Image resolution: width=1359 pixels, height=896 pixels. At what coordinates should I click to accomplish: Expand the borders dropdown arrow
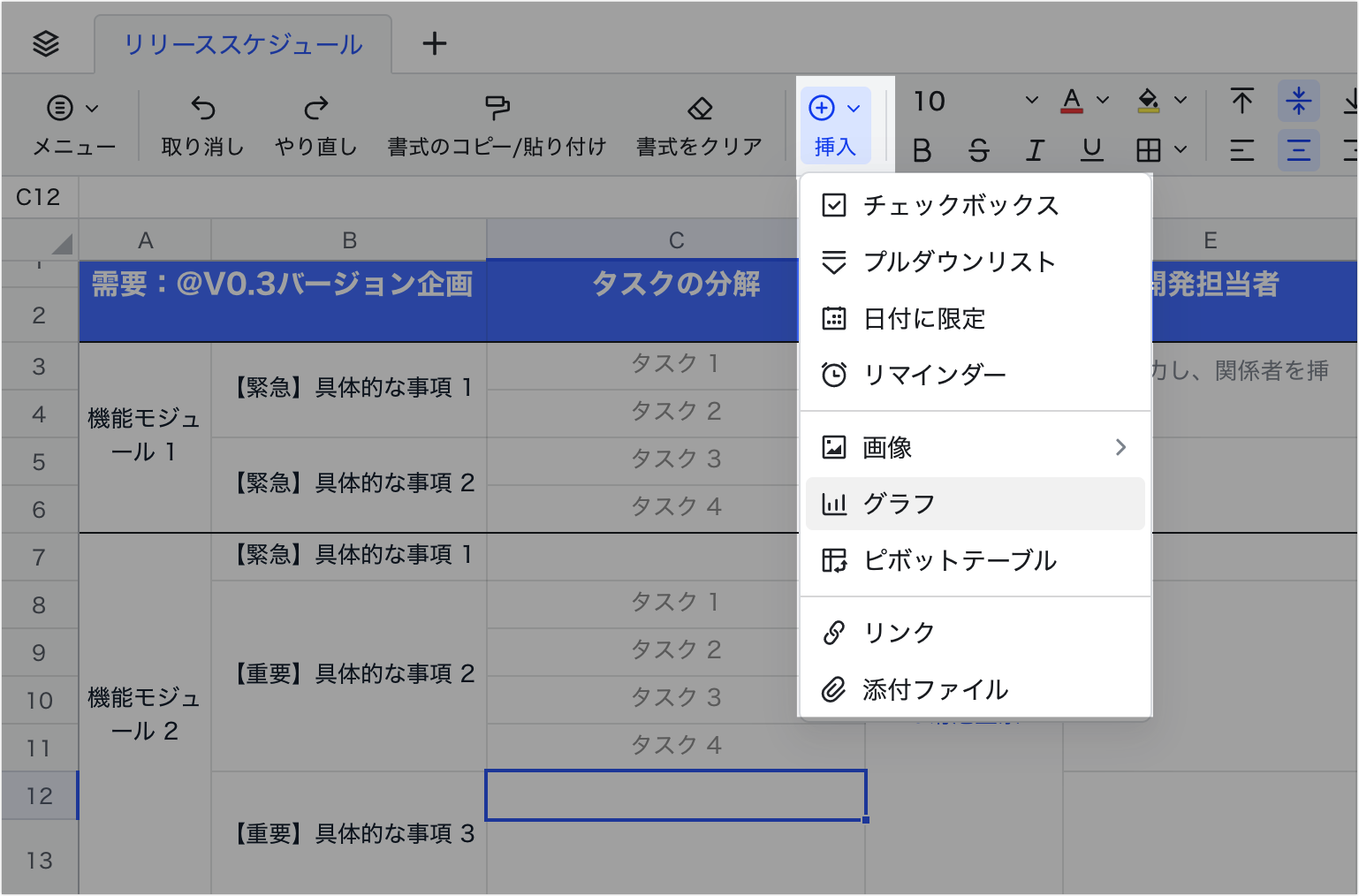(1181, 151)
